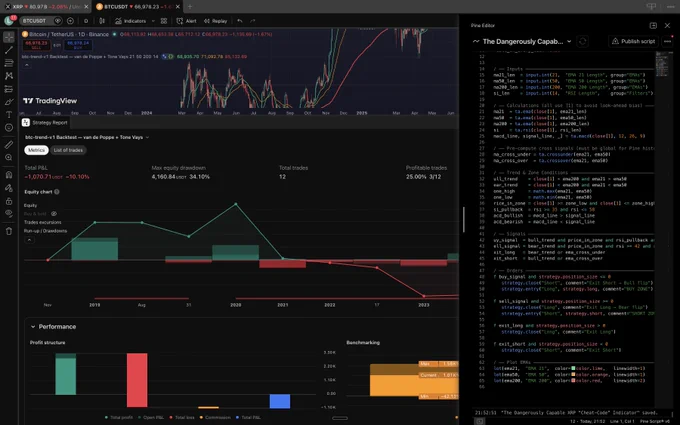The height and width of the screenshot is (425, 680).
Task: Click the Publish script button
Action: [634, 41]
